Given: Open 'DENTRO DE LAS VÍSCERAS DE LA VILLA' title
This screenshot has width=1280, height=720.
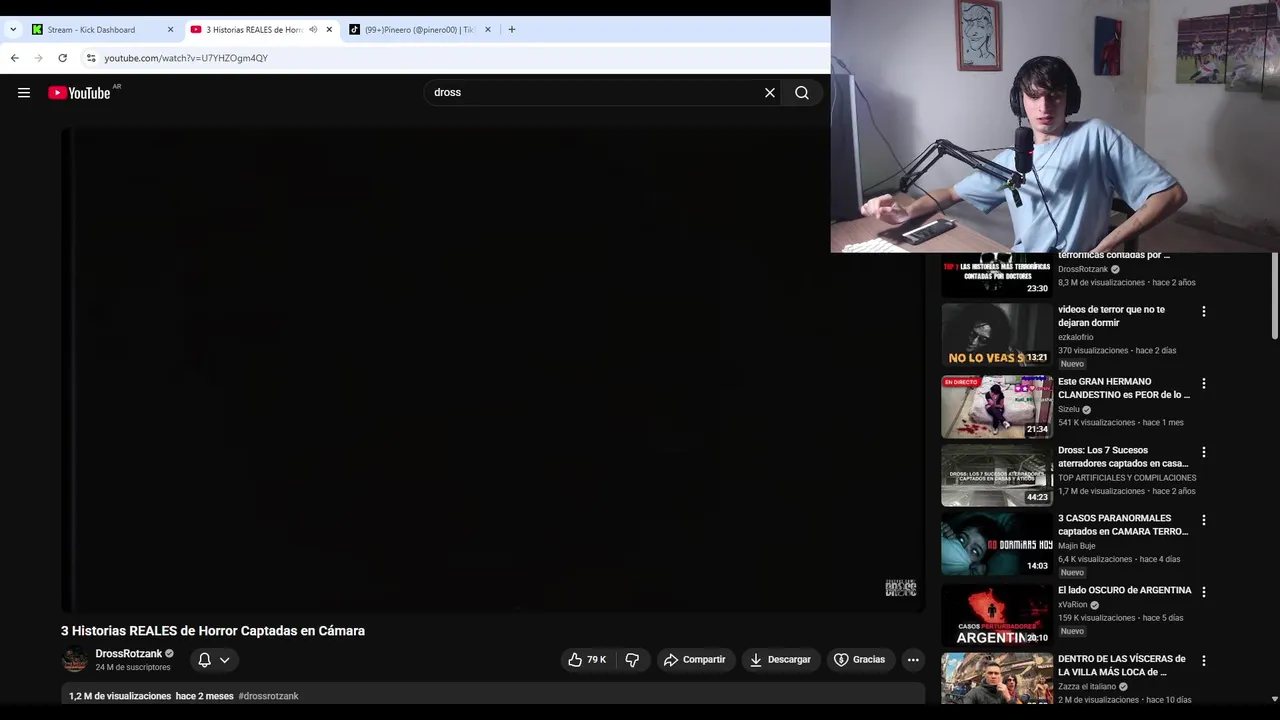Looking at the screenshot, I should 1122,665.
